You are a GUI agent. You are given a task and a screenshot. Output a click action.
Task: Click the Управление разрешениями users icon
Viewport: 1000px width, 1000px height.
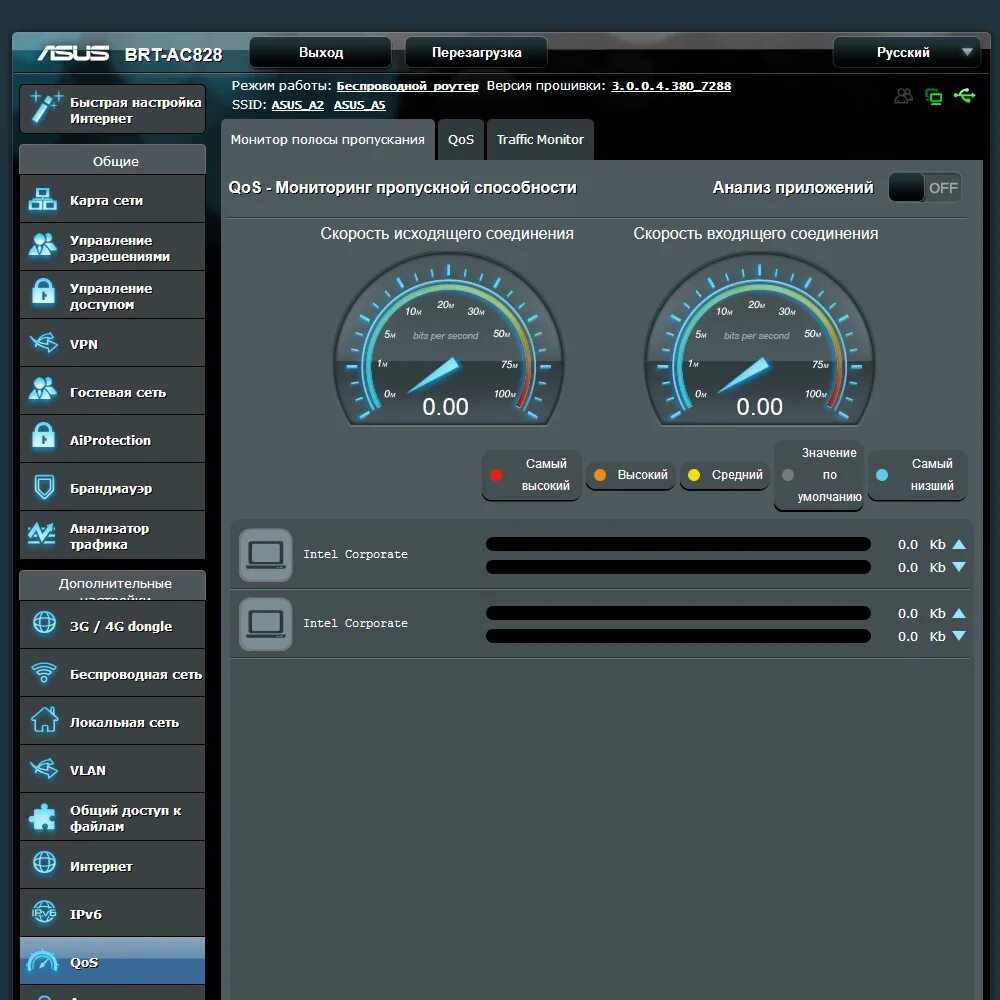point(43,244)
